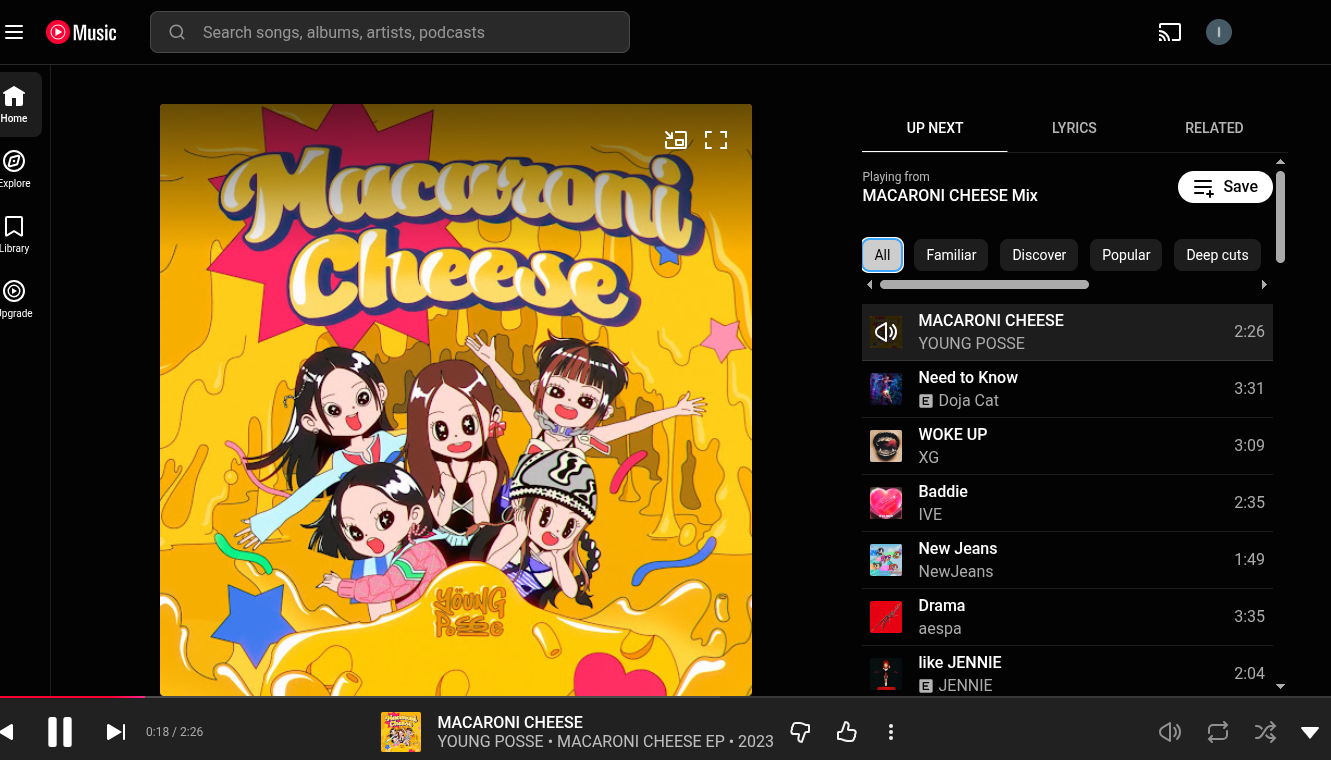Switch to the LYRICS tab

tap(1074, 128)
